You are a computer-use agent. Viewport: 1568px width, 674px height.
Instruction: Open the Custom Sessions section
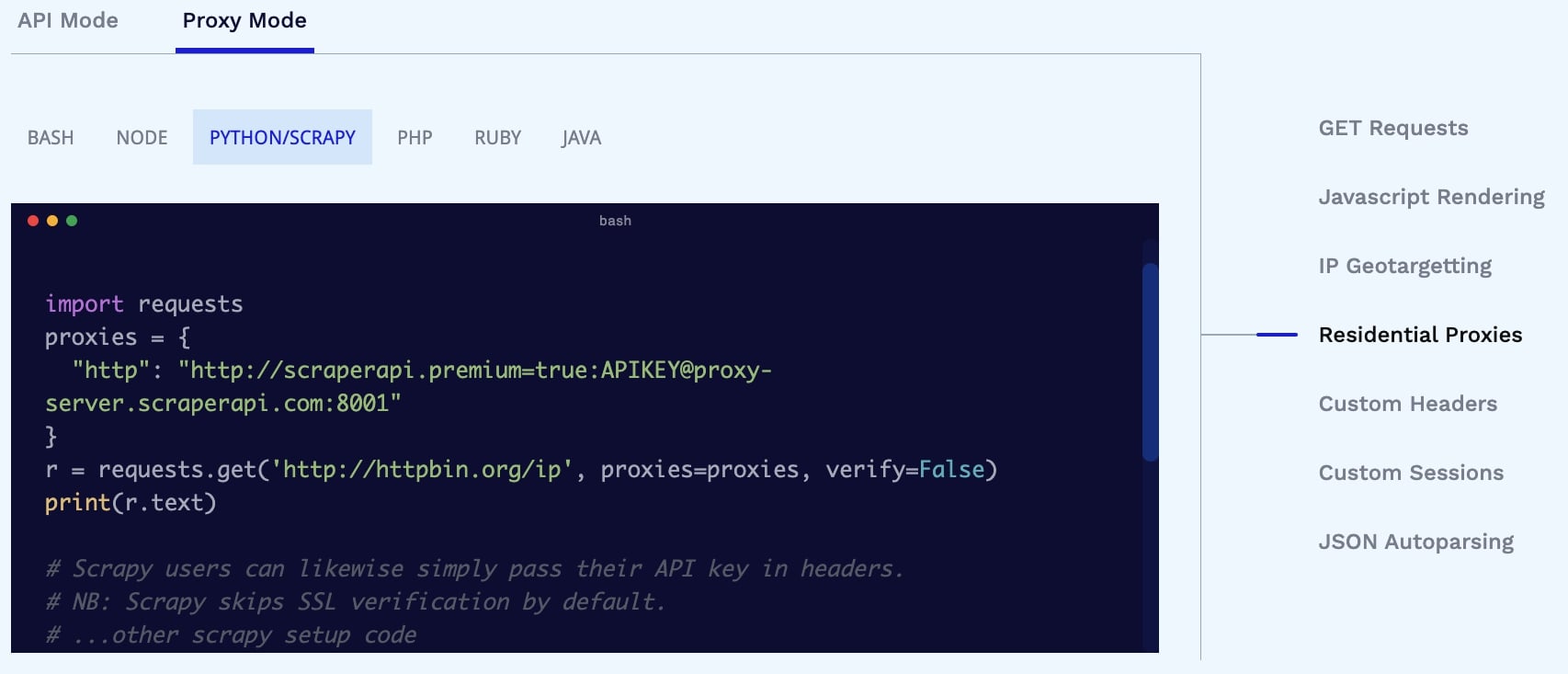click(1411, 473)
